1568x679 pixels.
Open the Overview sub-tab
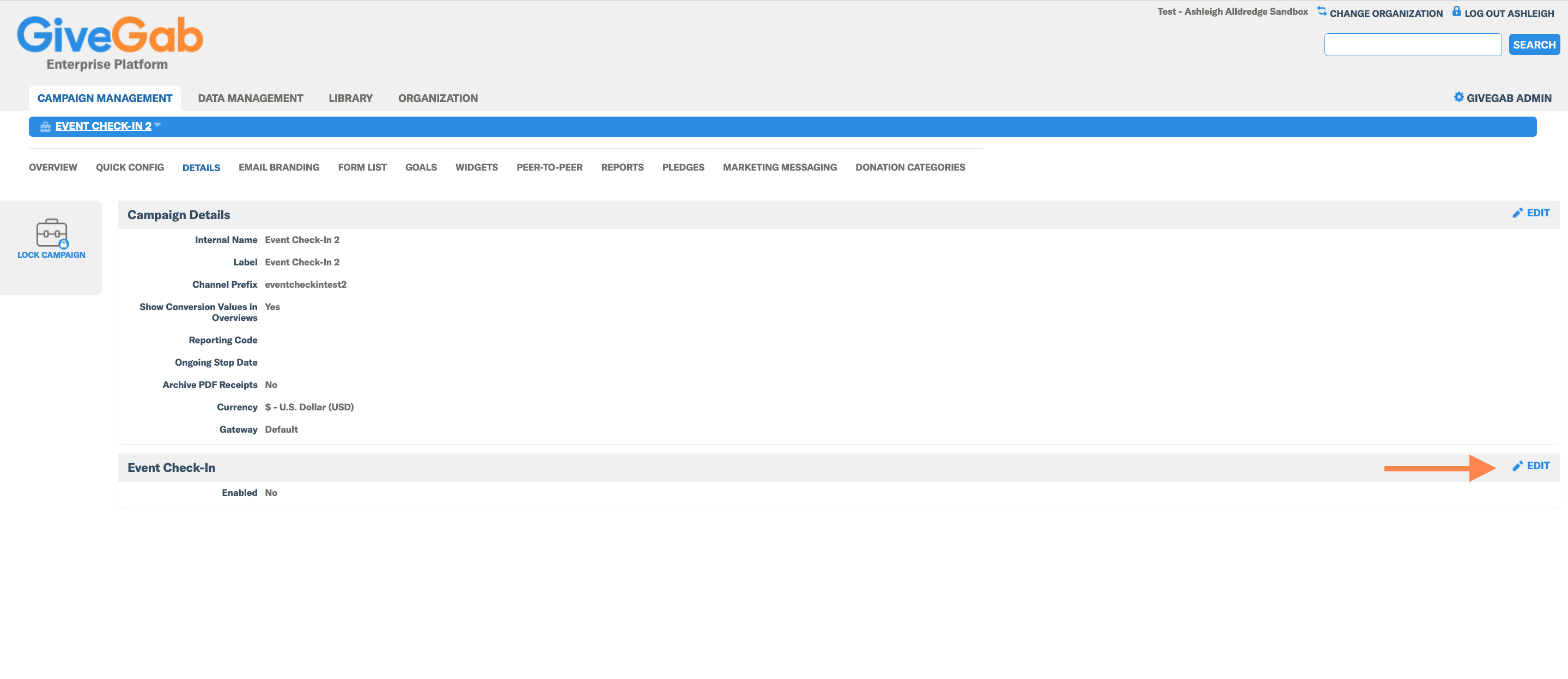pyautogui.click(x=53, y=167)
